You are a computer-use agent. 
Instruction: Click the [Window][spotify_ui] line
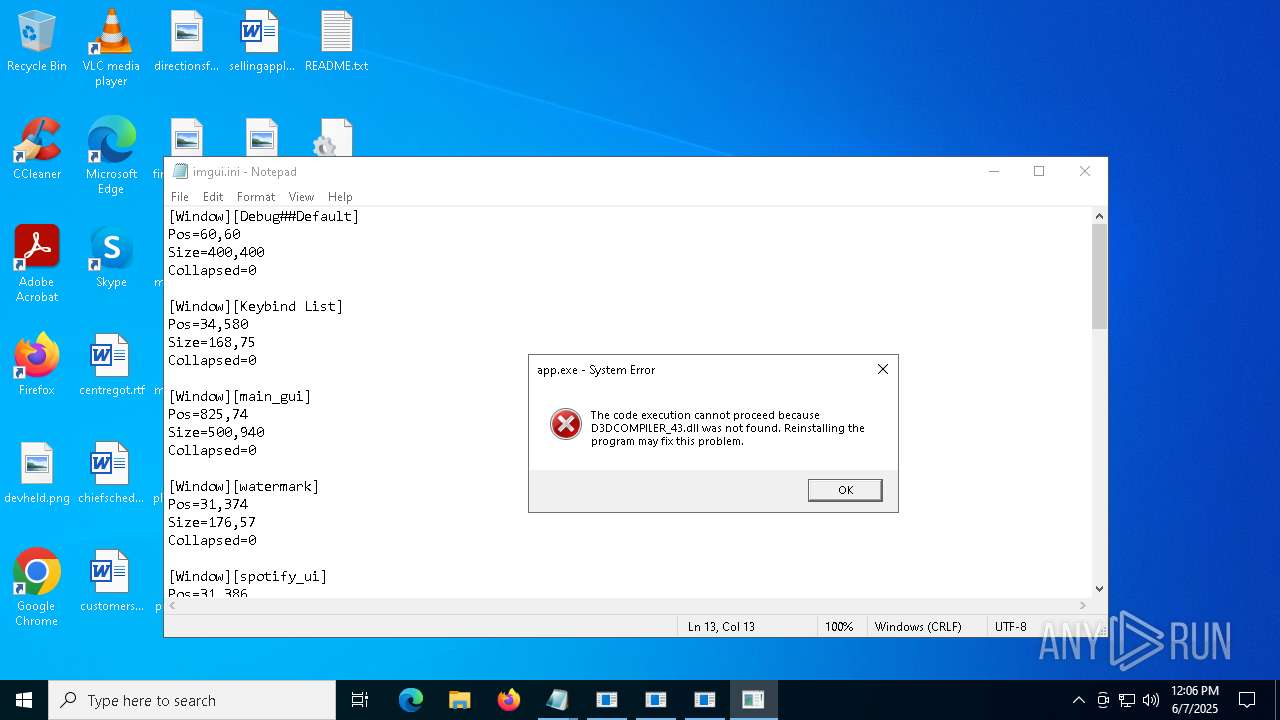pos(248,576)
